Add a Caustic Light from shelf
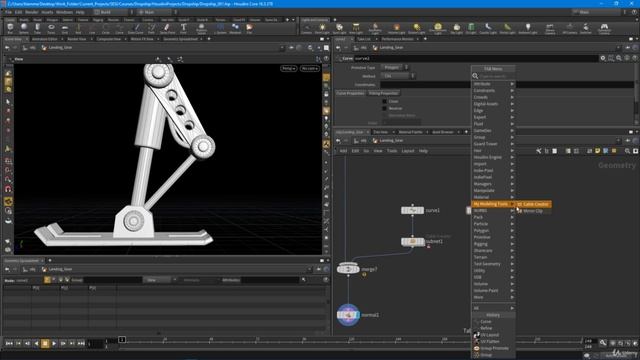Screen dimensions: 640x360 (488, 28)
